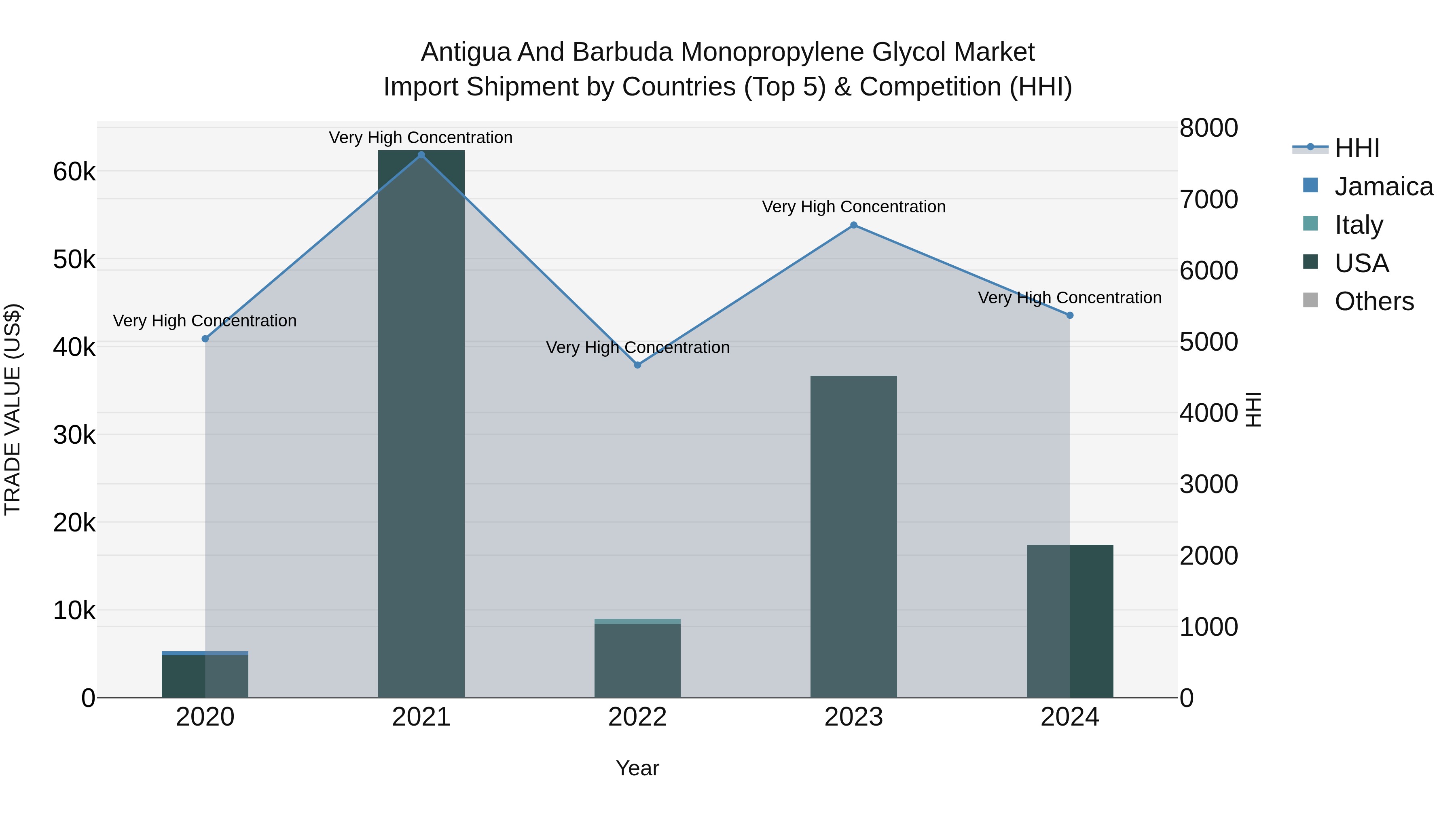Screen dimensions: 1456x819
Task: Click 2021 Very High Concentration annotation
Action: pos(421,138)
